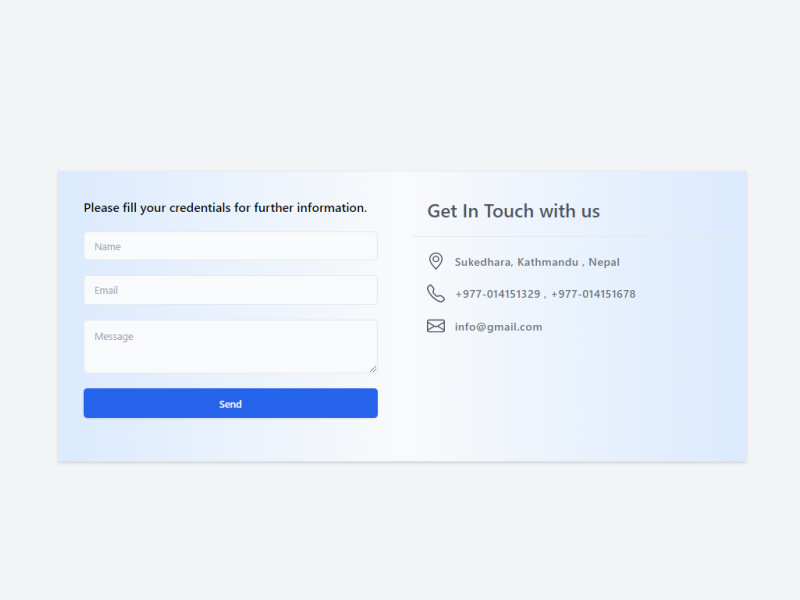The image size is (800, 600).
Task: Click the Name field placeholder text
Action: pyautogui.click(x=107, y=246)
